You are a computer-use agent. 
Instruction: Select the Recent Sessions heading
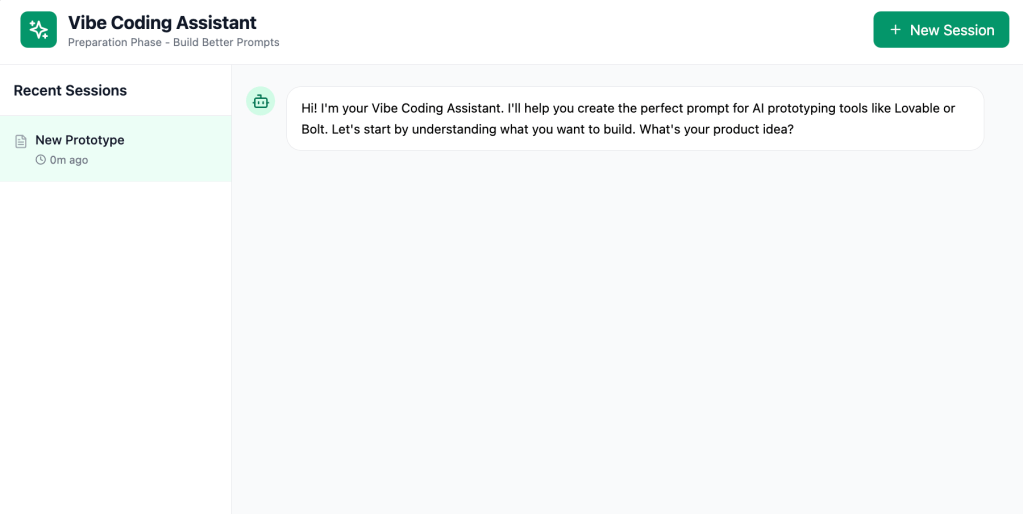(x=70, y=90)
